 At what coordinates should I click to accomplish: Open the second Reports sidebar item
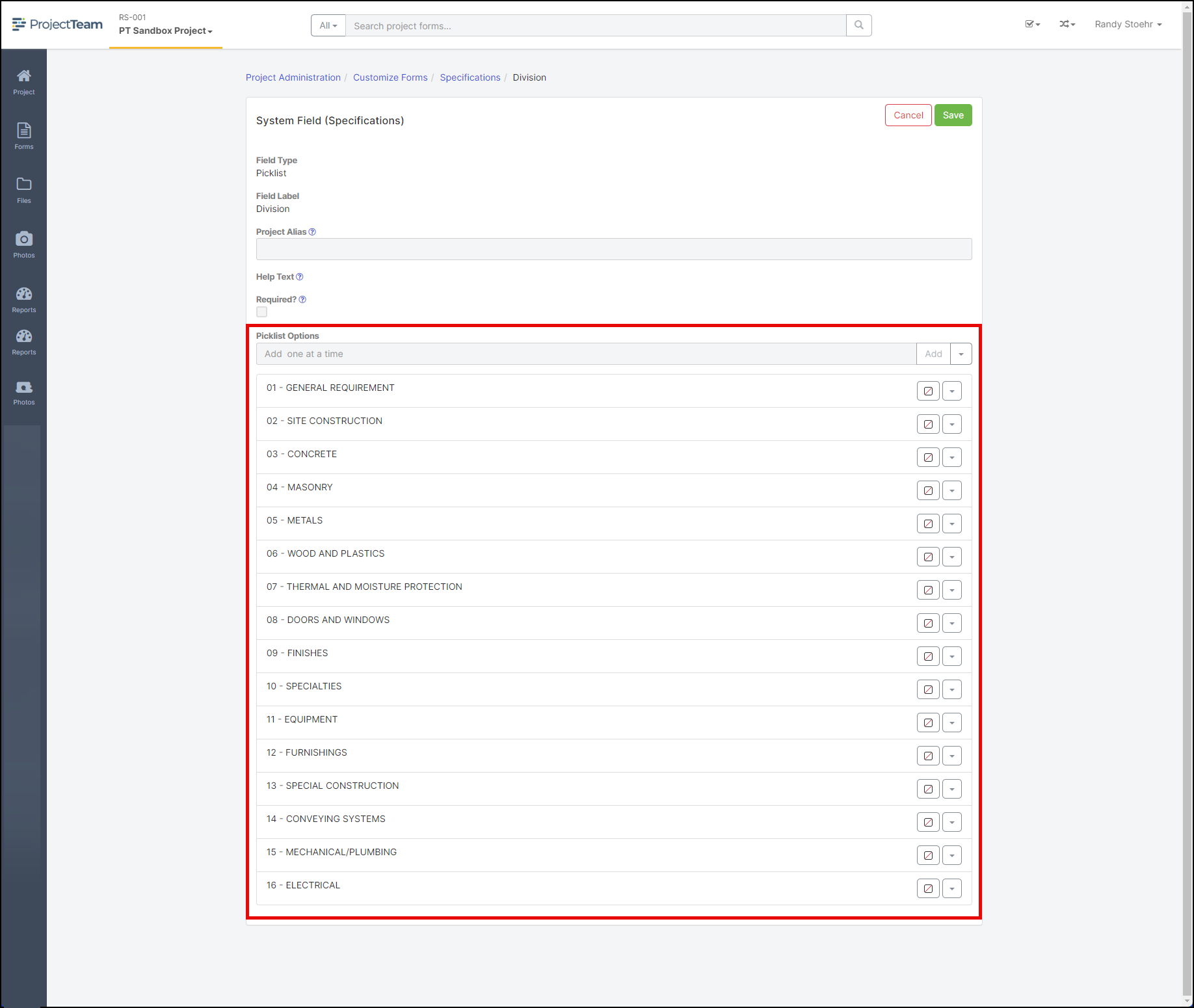coord(24,342)
